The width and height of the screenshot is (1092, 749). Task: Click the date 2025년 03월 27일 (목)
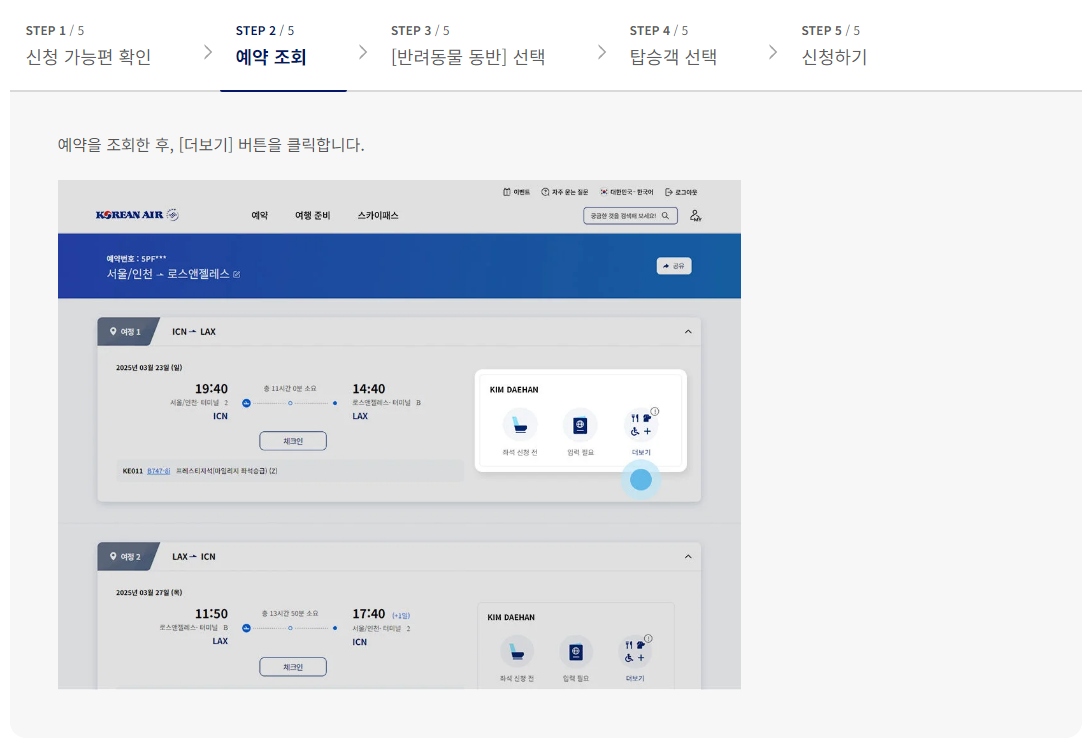(149, 592)
